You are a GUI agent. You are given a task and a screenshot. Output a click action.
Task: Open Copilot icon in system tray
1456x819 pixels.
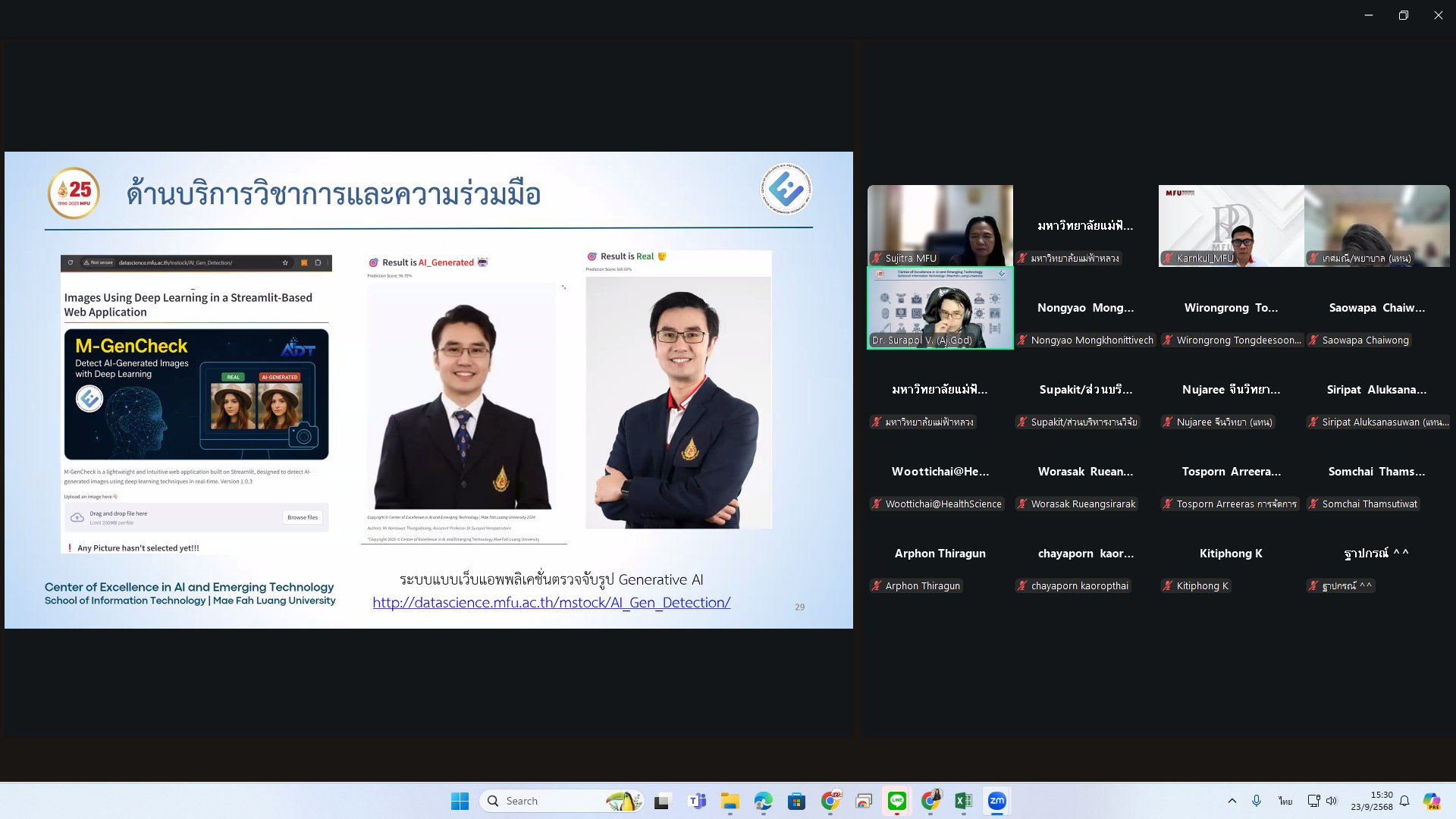tap(1431, 801)
